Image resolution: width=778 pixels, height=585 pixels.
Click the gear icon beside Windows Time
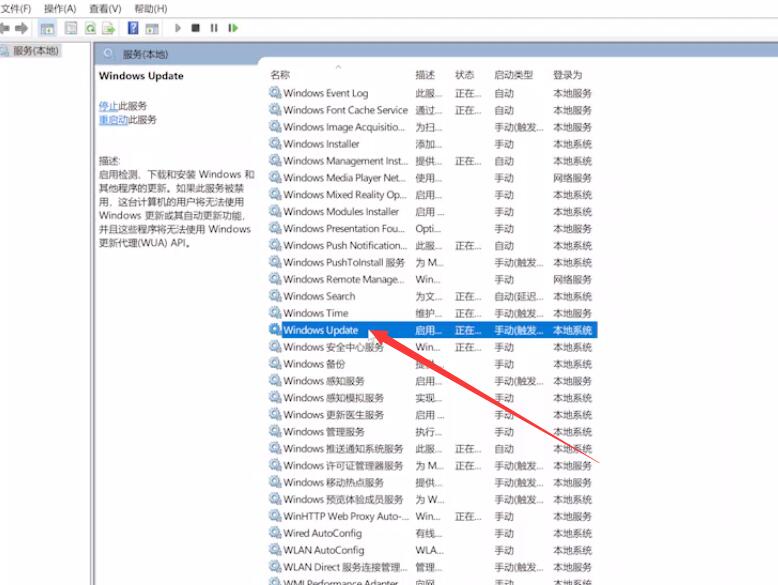(x=275, y=312)
